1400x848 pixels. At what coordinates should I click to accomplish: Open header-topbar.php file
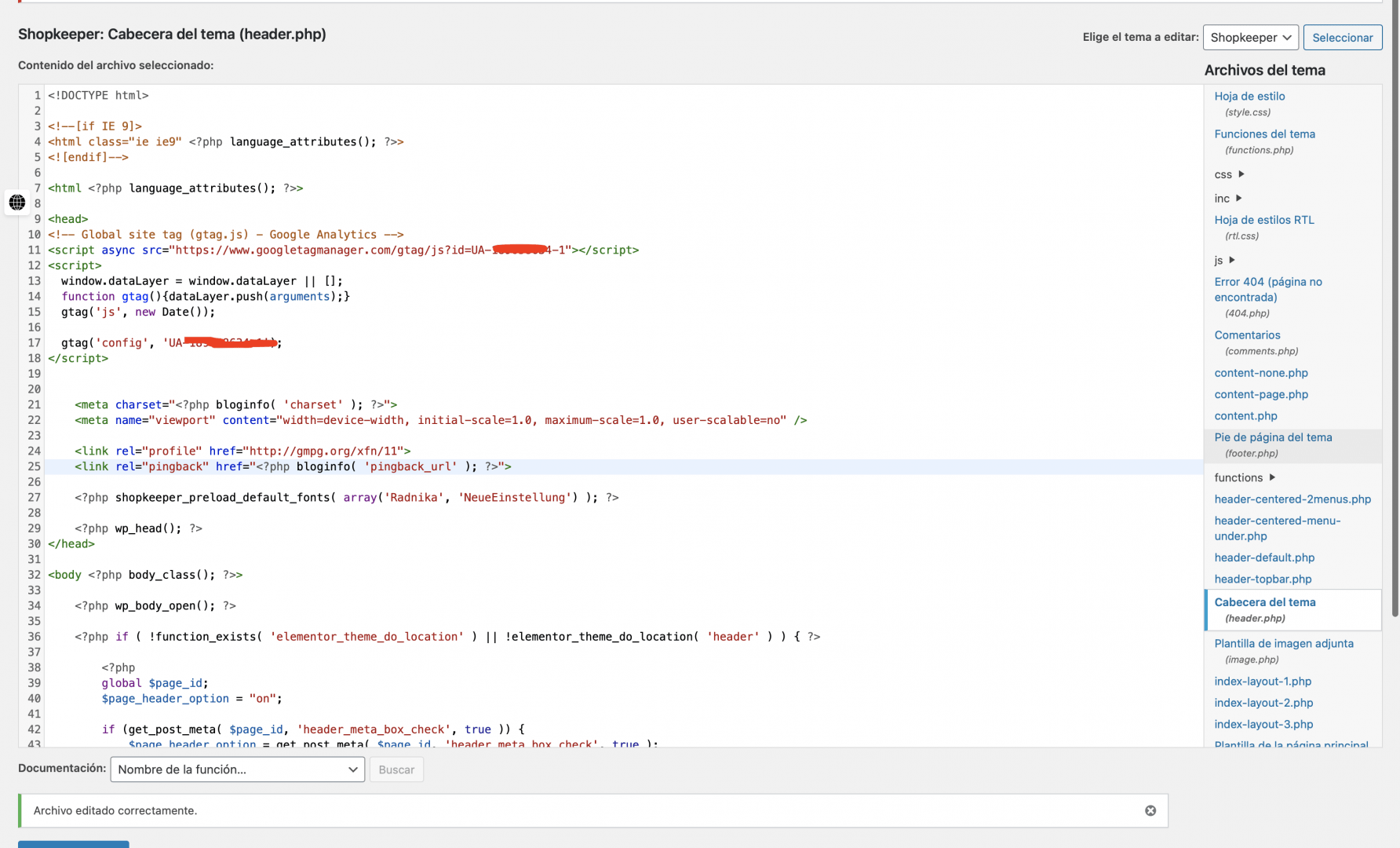[x=1263, y=579]
